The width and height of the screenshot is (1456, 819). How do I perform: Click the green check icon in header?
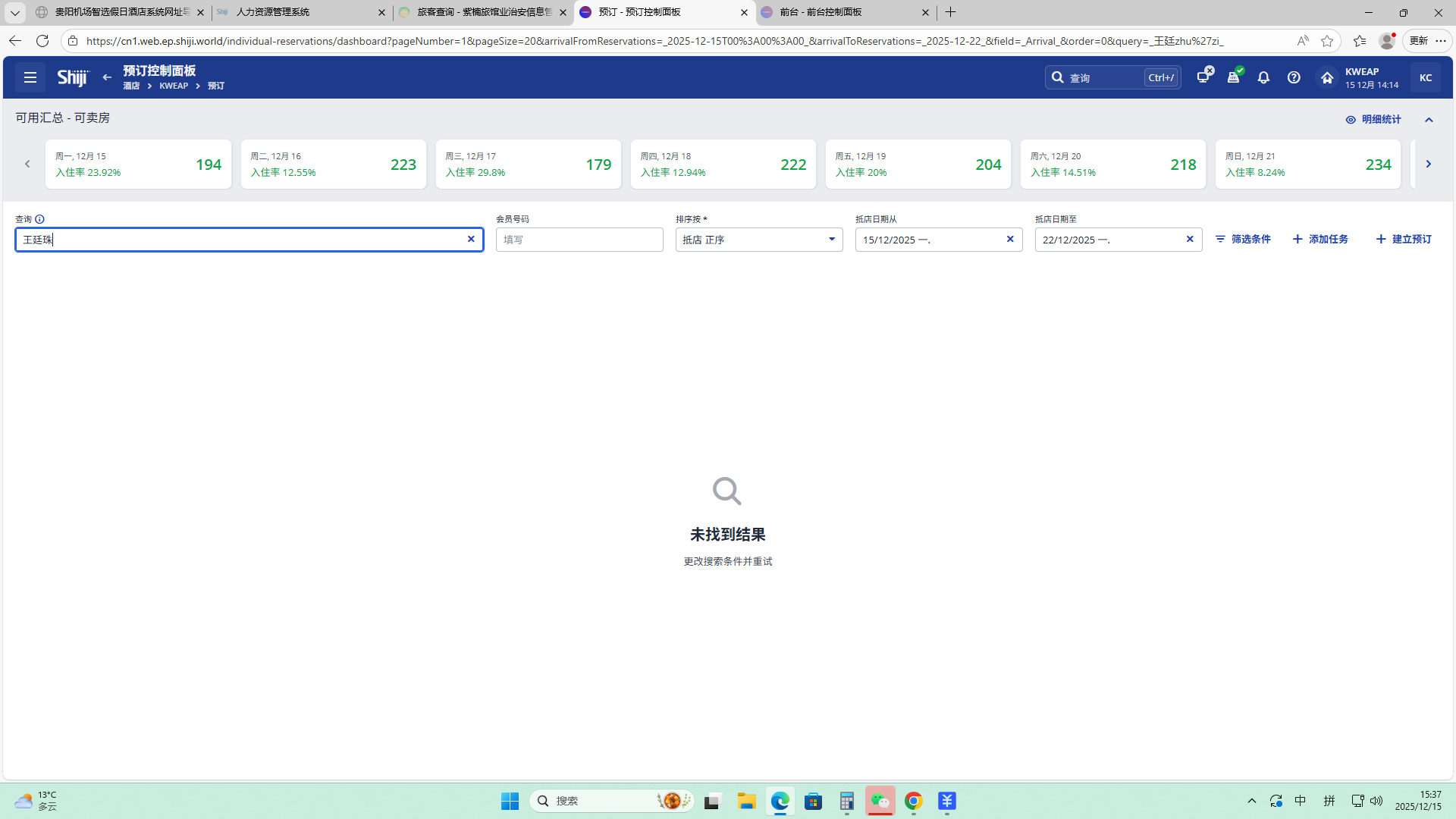[1234, 77]
